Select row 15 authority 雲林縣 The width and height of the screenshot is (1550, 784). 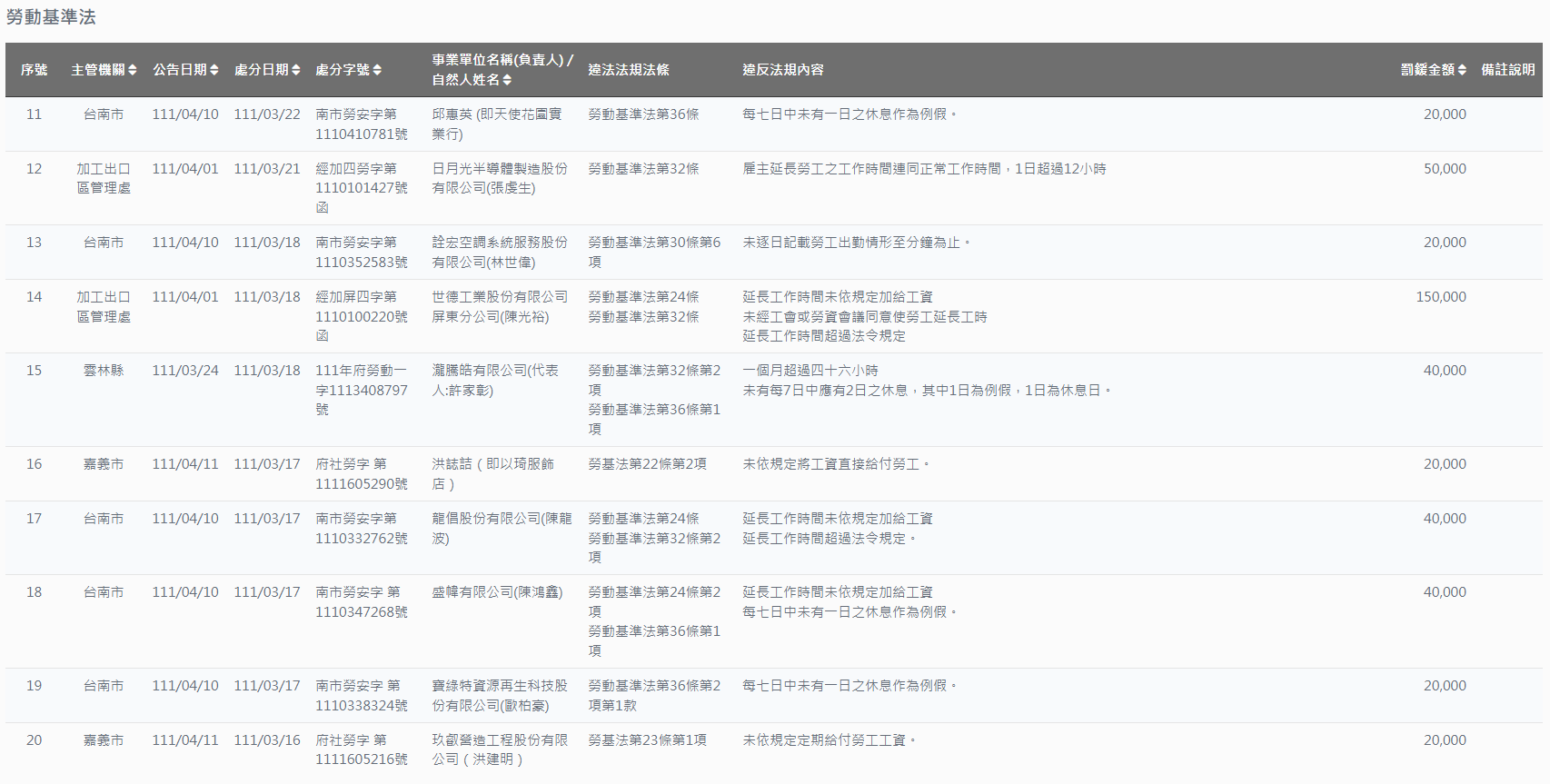pos(104,371)
